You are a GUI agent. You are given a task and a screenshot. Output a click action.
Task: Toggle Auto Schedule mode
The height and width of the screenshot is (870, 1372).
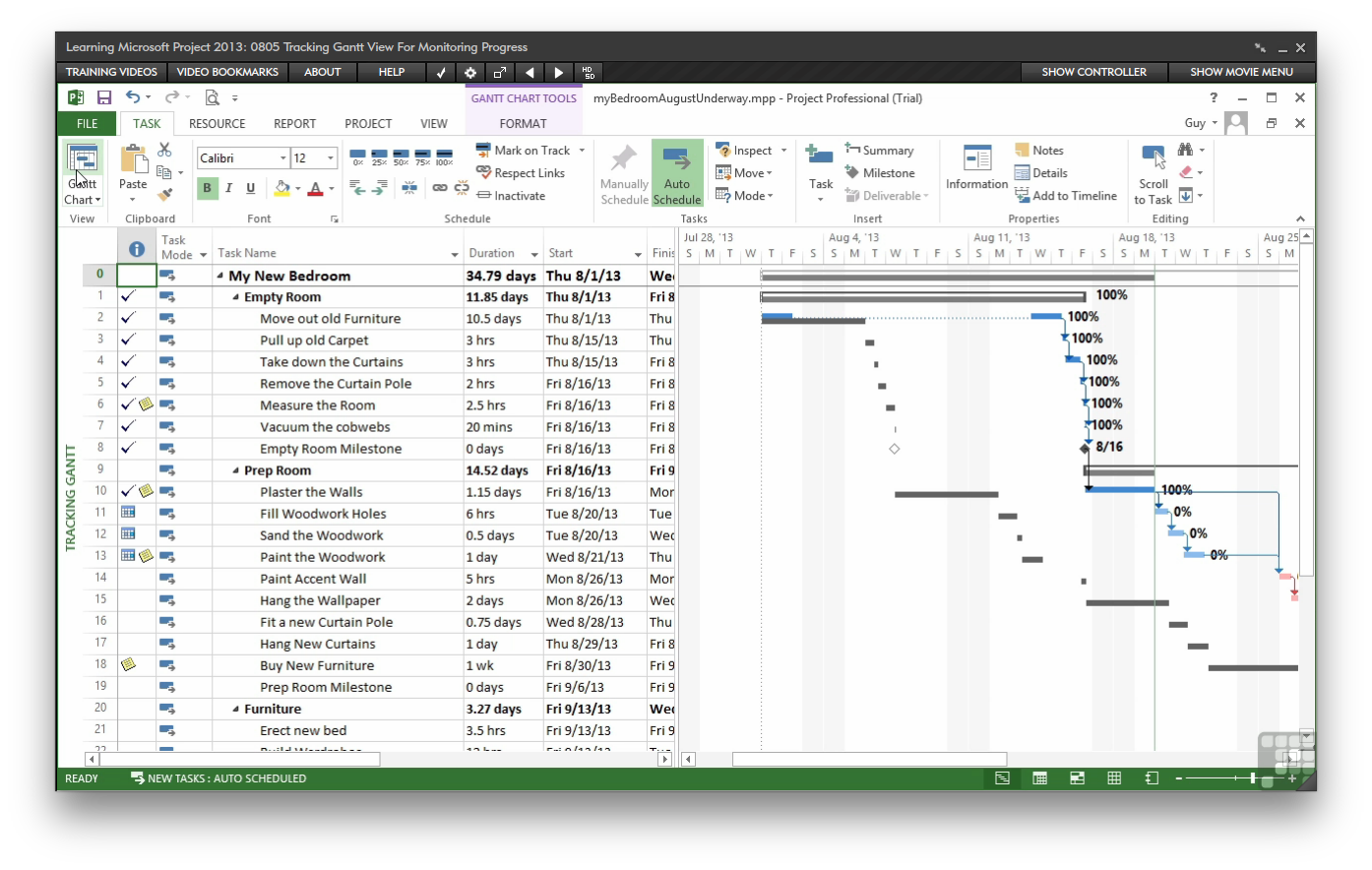click(x=677, y=173)
